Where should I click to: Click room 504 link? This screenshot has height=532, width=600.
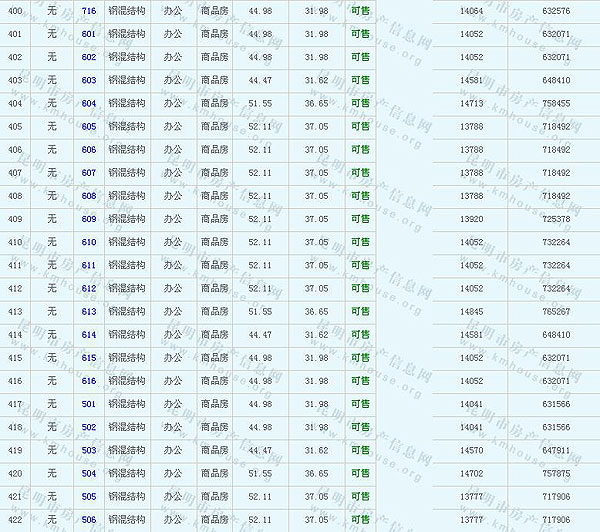89,474
